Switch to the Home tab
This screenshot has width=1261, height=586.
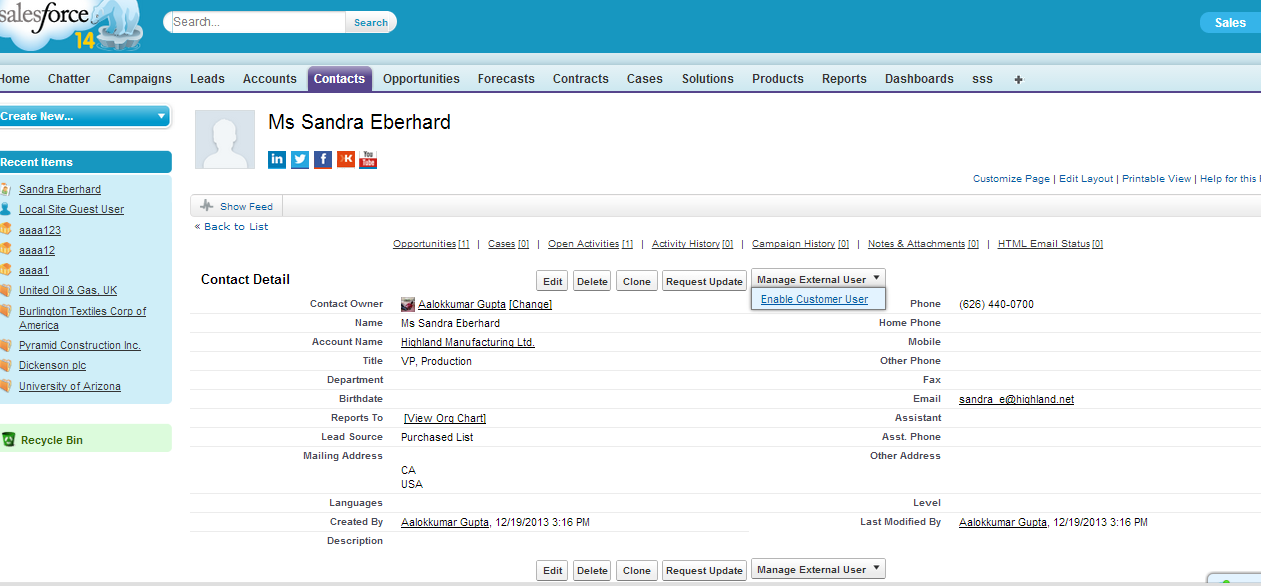[15, 79]
